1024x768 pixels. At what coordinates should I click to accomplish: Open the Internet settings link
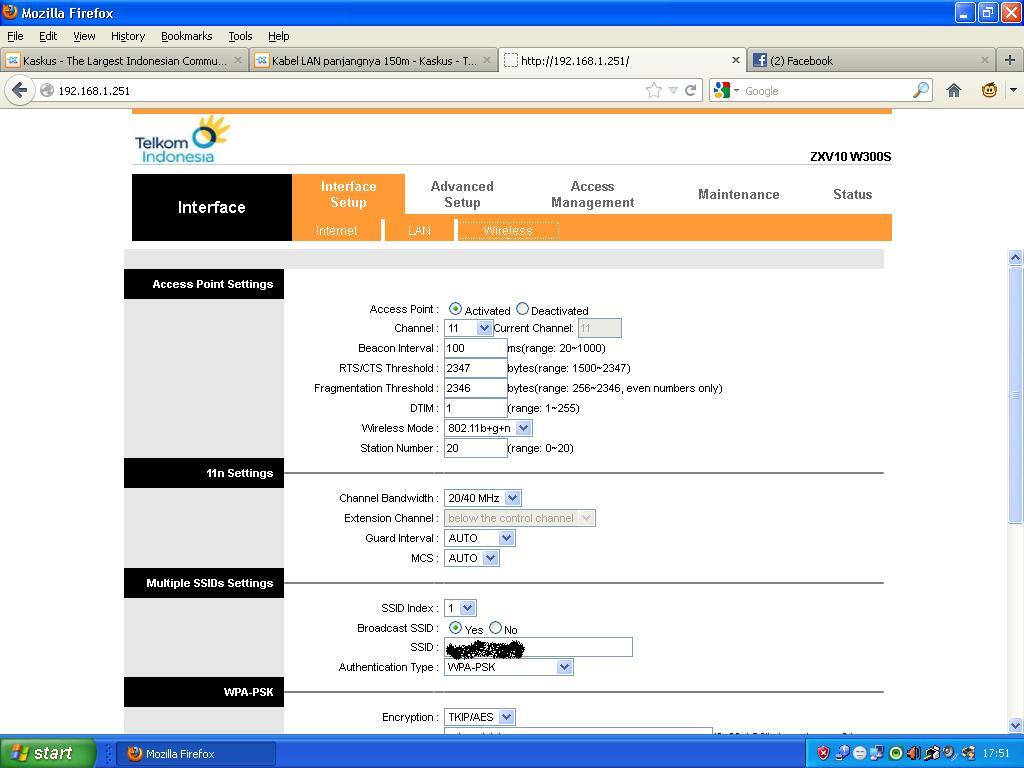[x=336, y=230]
